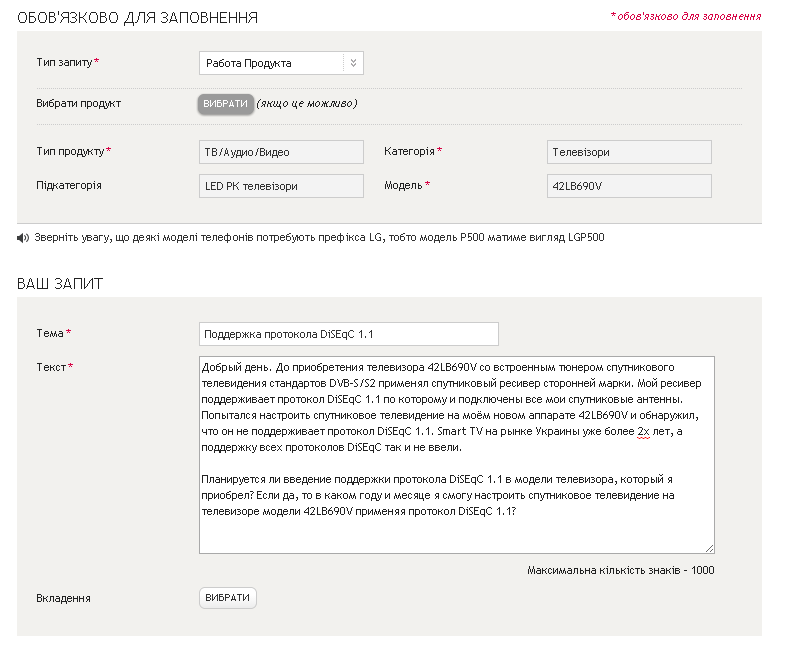Click the Категорія field showing Телевізори
793x658 pixels.
[629, 152]
